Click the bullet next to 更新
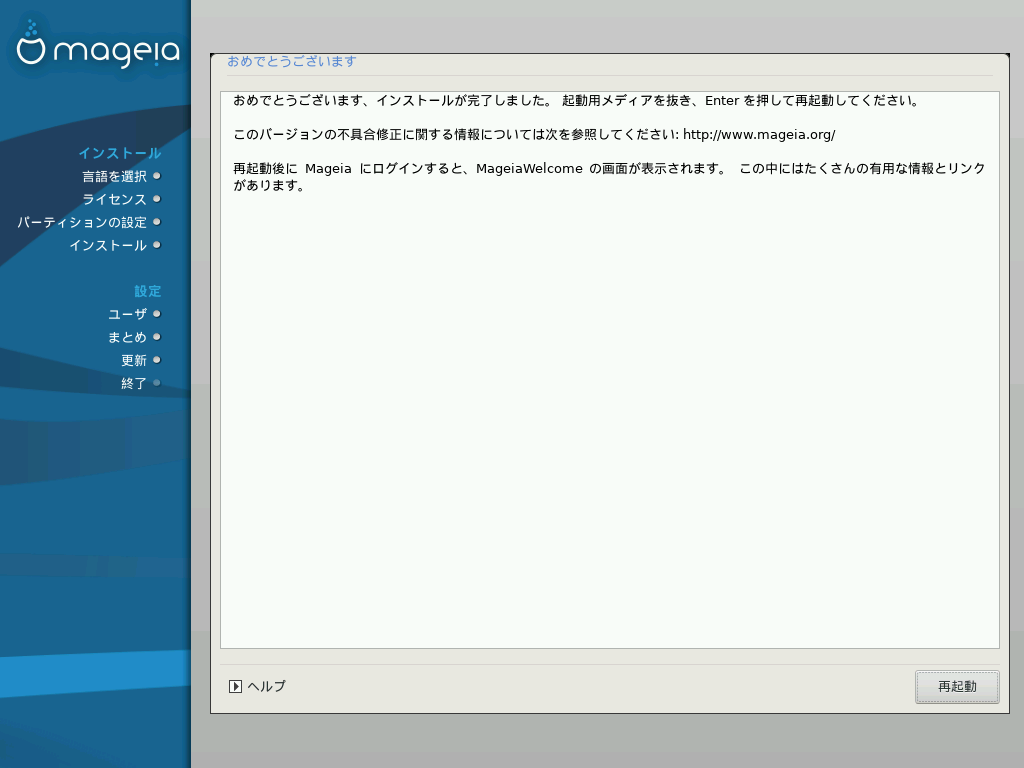Image resolution: width=1024 pixels, height=768 pixels. click(157, 360)
